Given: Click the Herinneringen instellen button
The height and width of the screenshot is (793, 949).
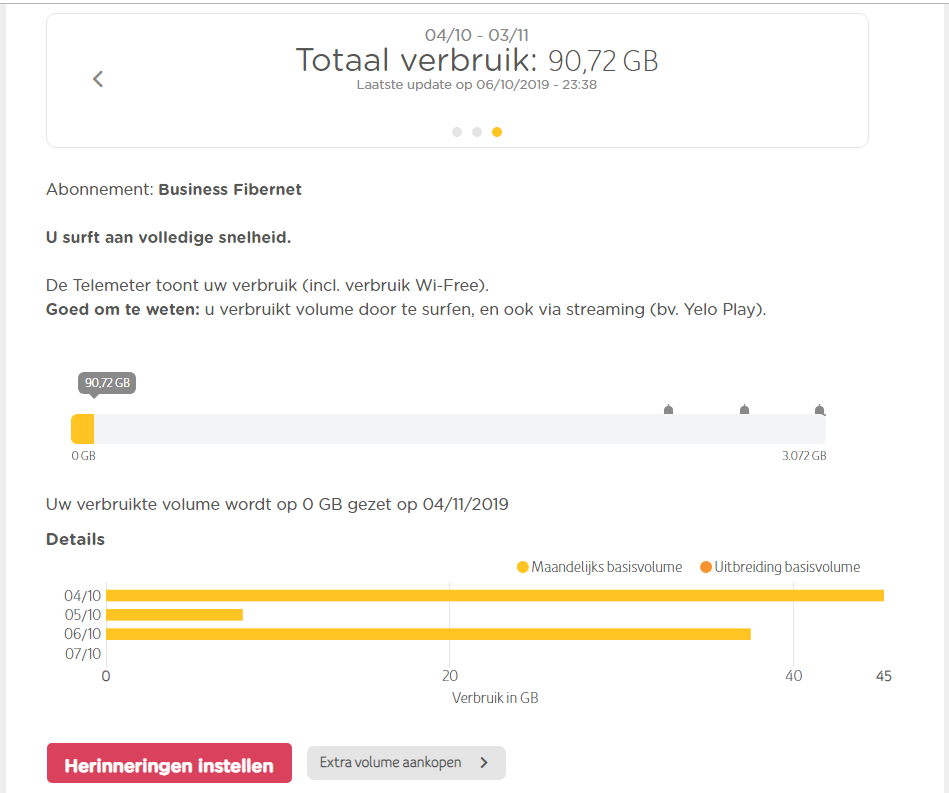Looking at the screenshot, I should coord(169,766).
